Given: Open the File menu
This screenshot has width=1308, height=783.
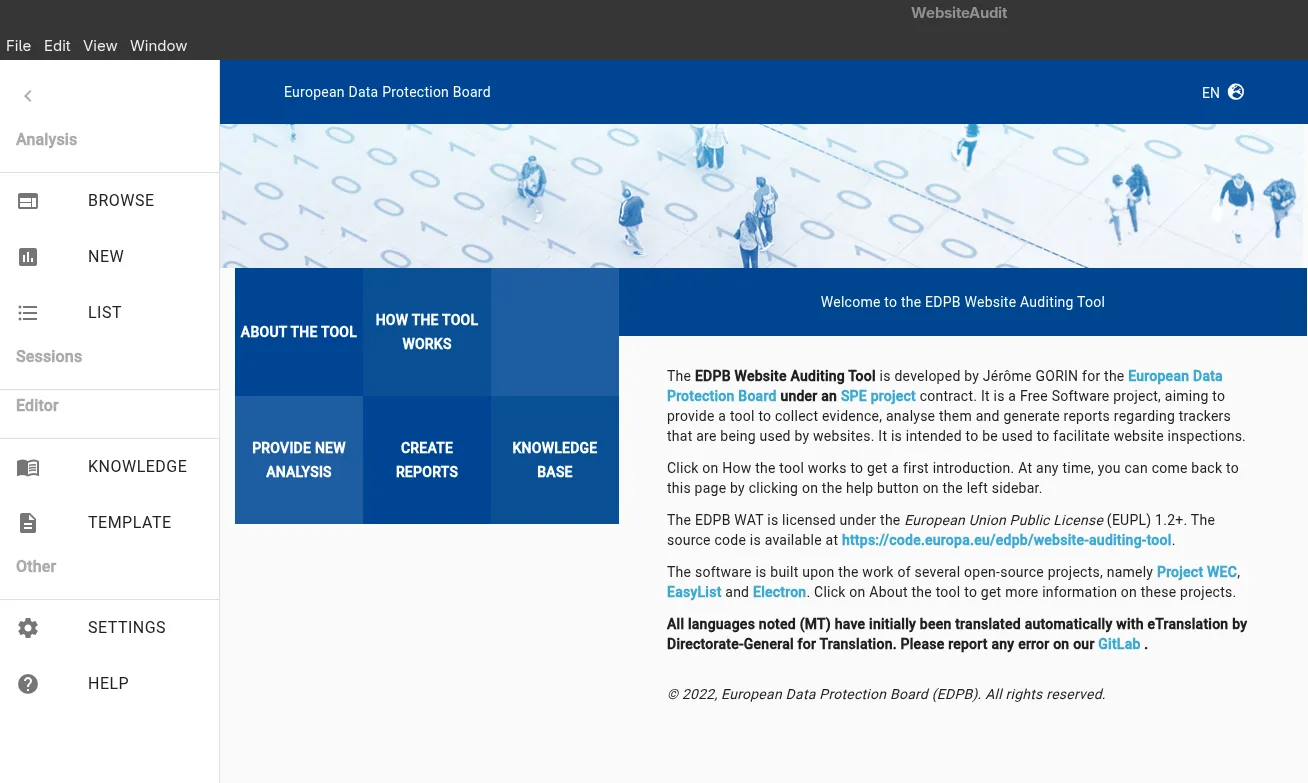Looking at the screenshot, I should [x=18, y=45].
